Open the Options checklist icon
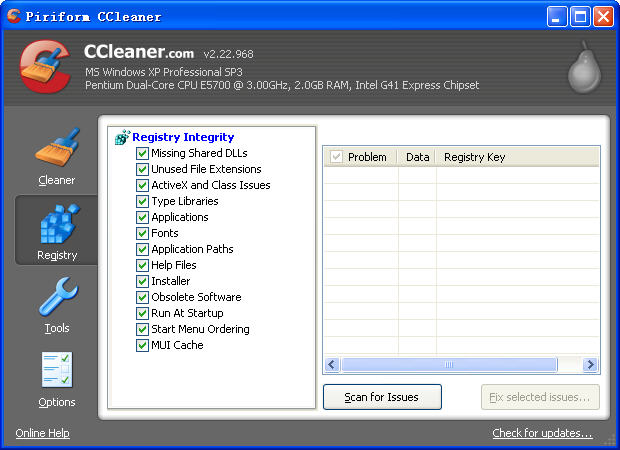620x450 pixels. point(57,371)
